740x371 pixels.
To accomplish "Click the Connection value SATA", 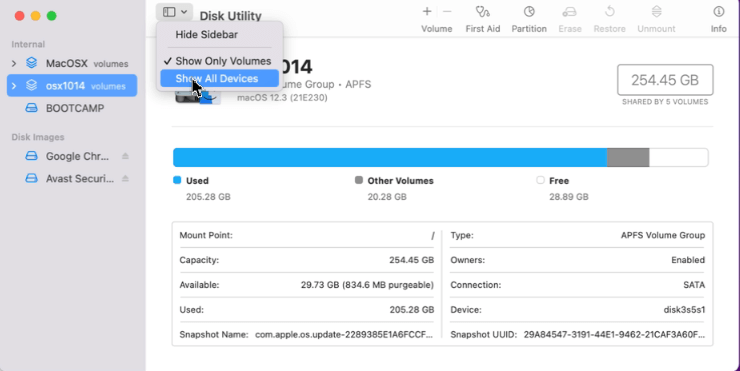I will pyautogui.click(x=694, y=285).
